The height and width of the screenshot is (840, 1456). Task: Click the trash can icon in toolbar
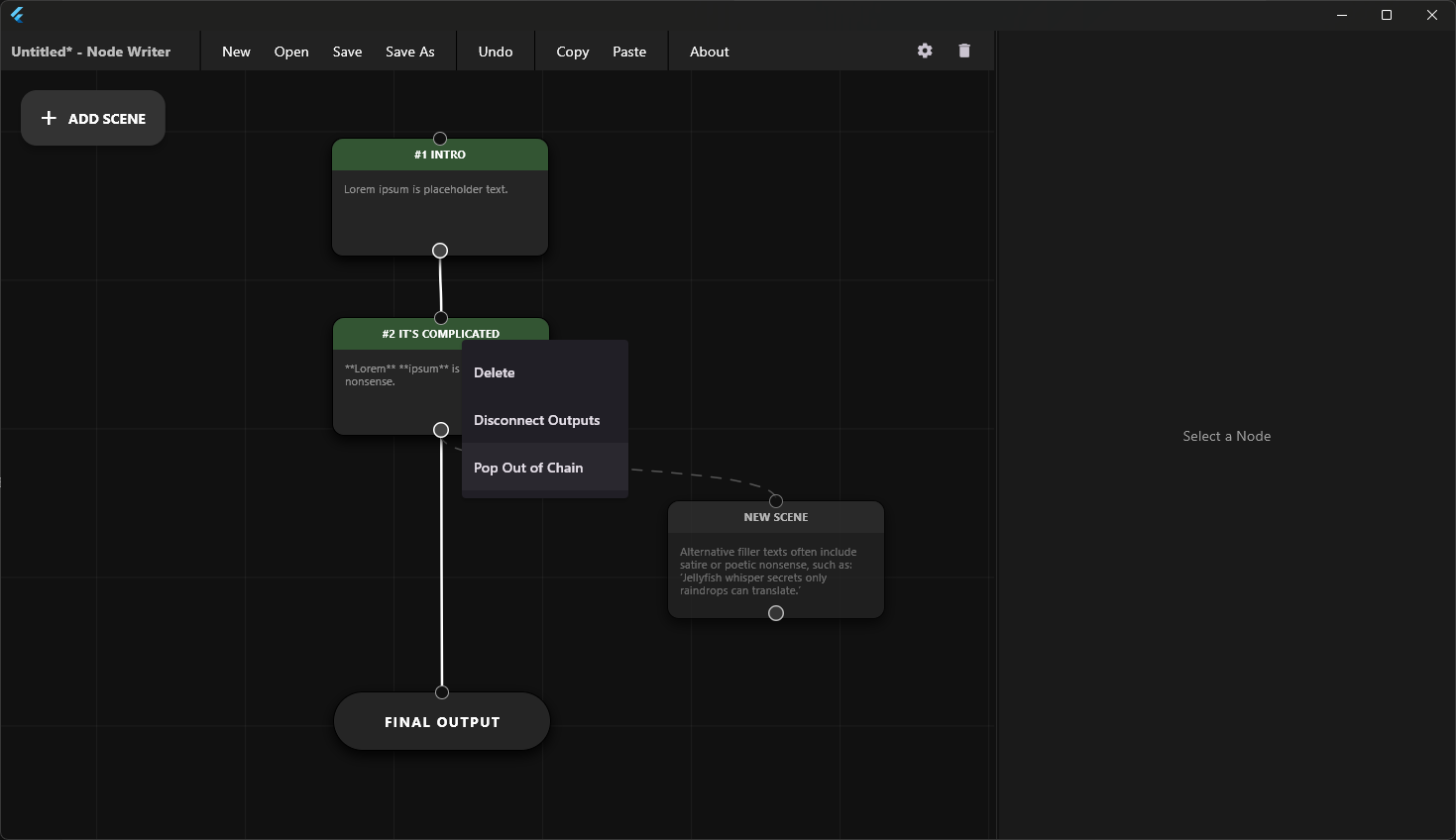(964, 51)
